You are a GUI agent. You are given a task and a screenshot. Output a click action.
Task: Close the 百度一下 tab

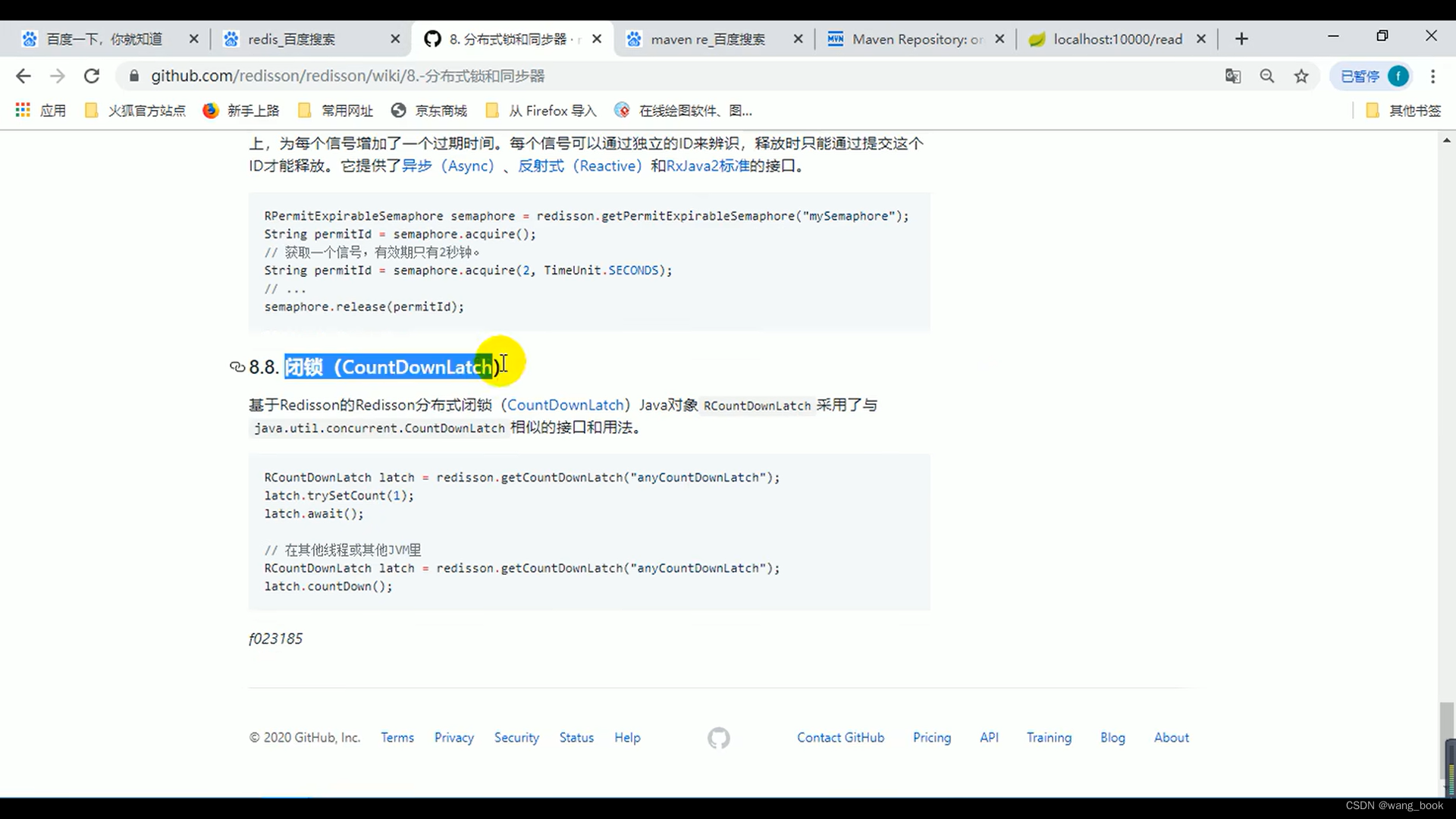click(194, 39)
